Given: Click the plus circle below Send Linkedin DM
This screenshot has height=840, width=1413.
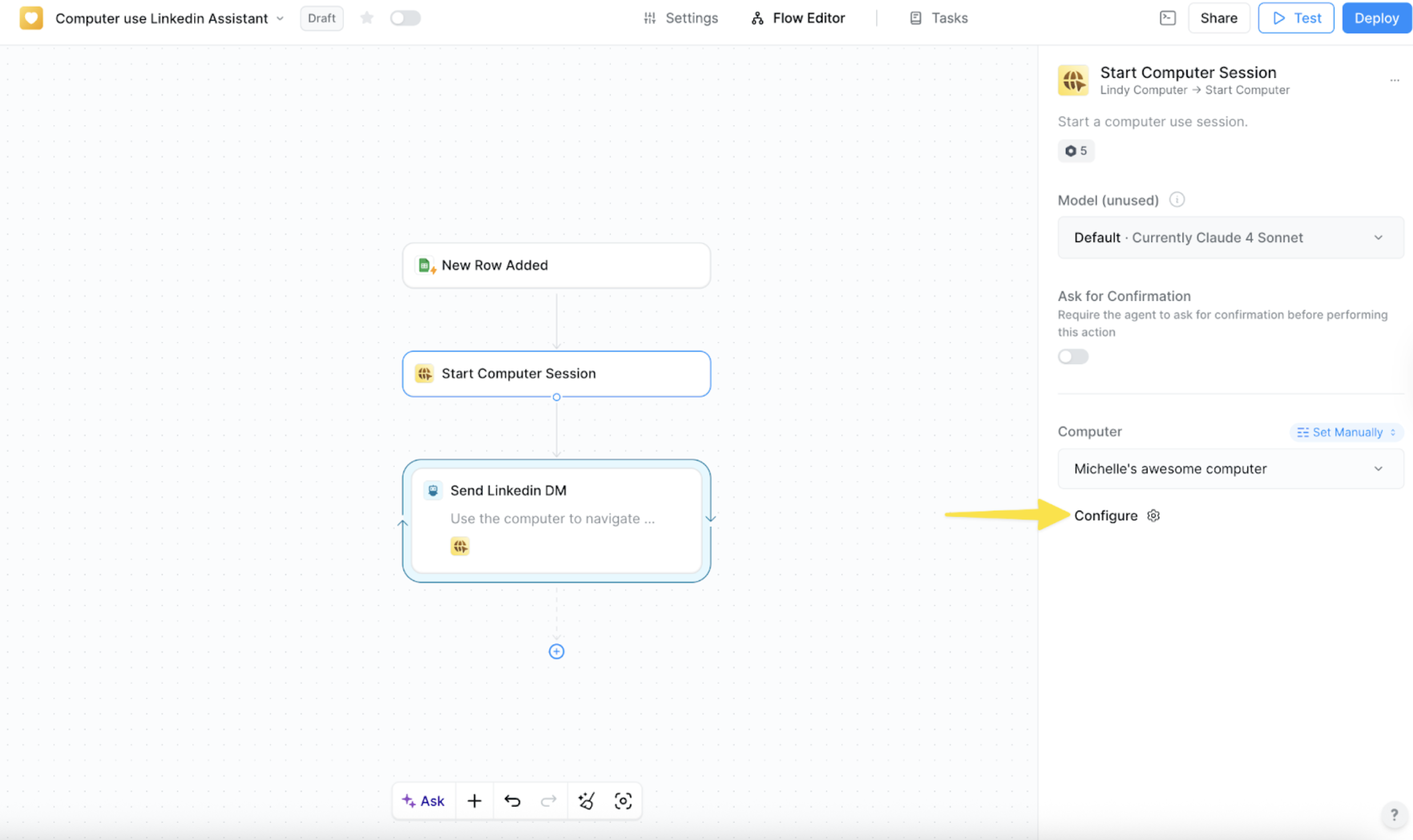Looking at the screenshot, I should point(556,651).
